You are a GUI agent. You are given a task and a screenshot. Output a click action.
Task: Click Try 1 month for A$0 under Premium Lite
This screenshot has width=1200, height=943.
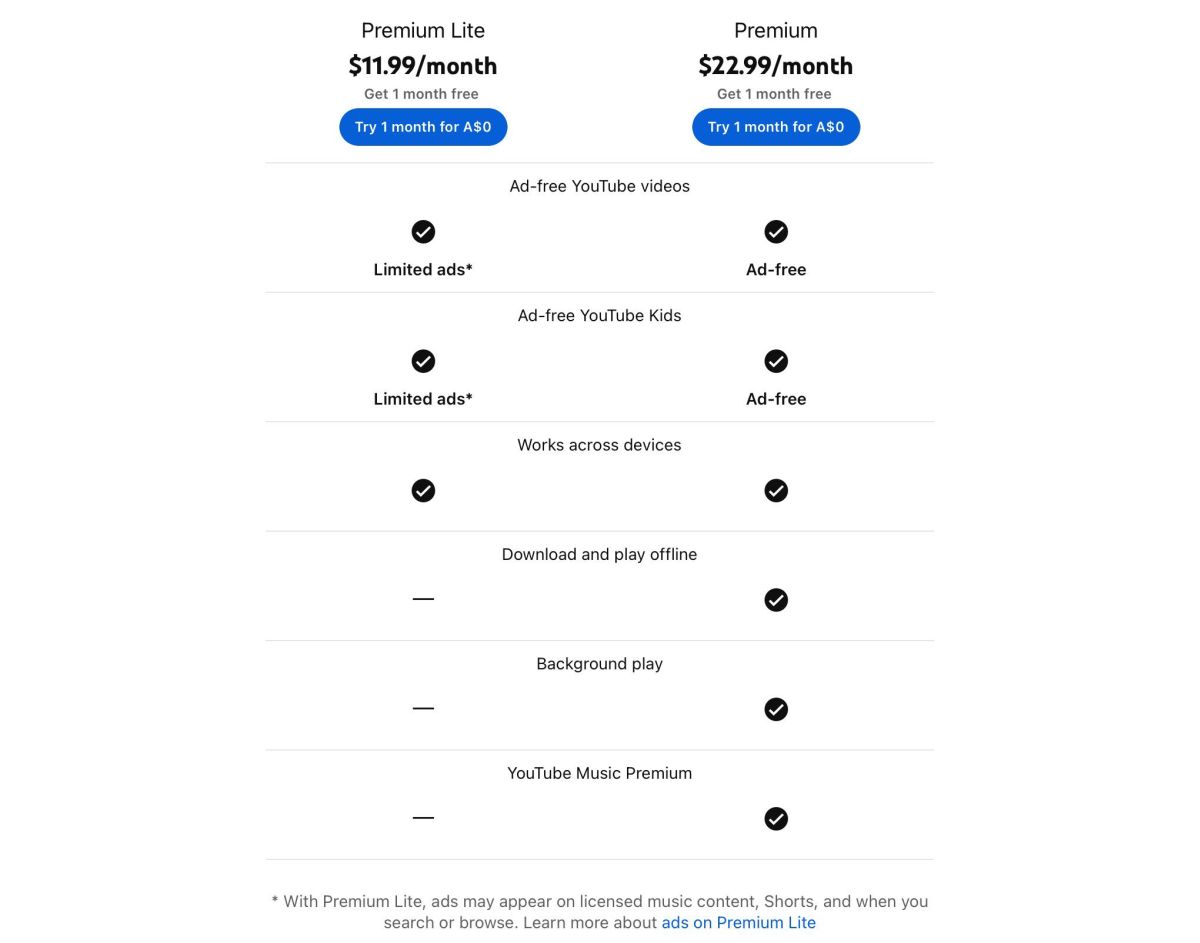click(423, 126)
